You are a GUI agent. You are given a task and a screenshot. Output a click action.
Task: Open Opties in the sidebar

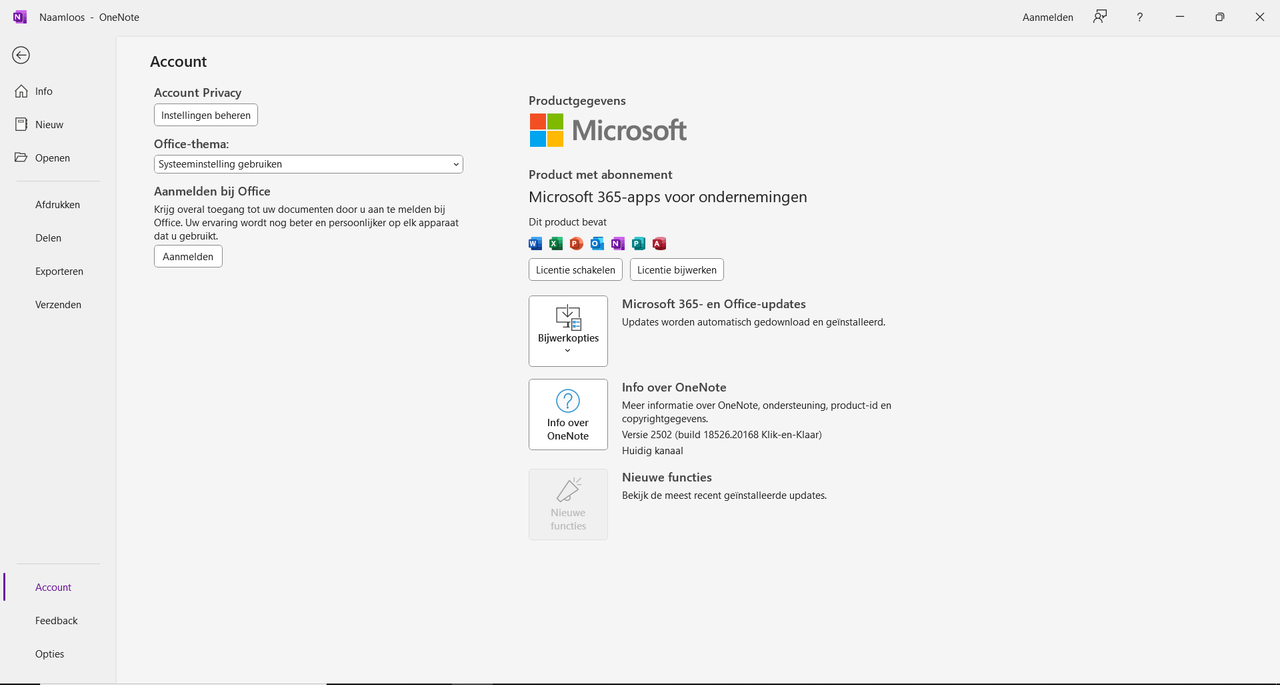click(58, 654)
